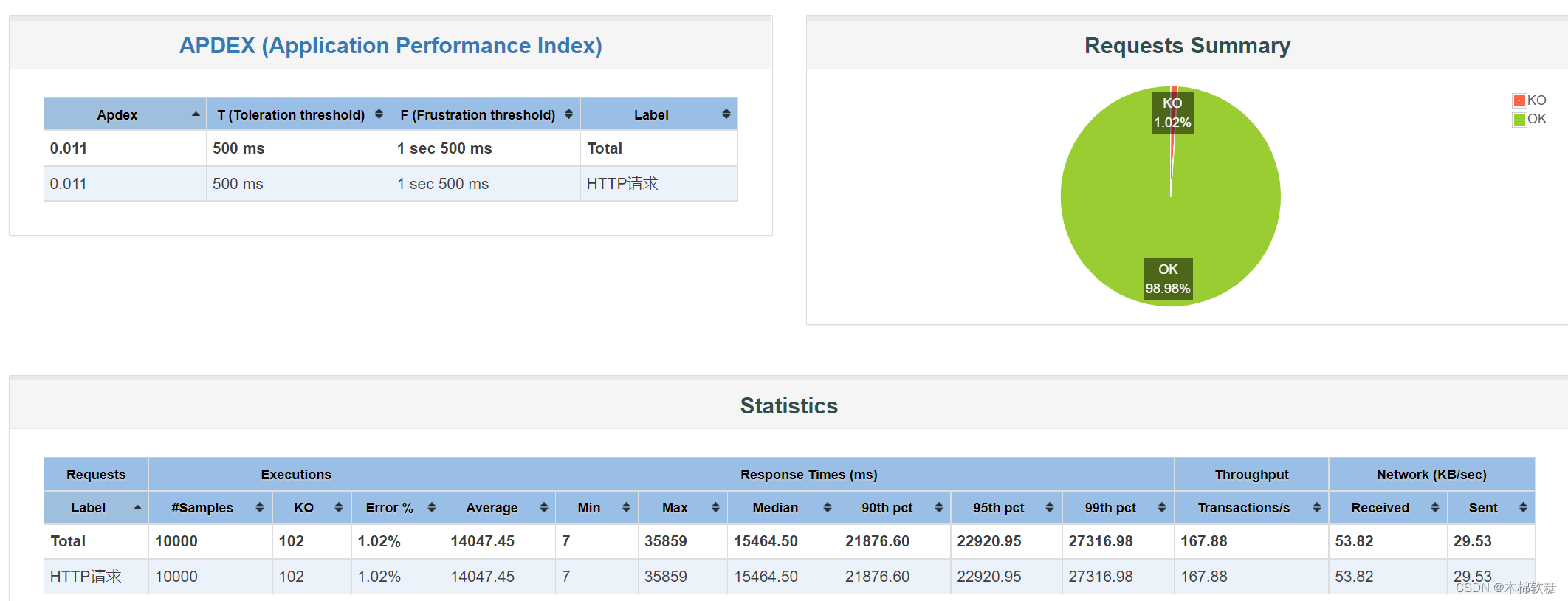This screenshot has height=601, width=1568.
Task: Select 21876.60 value in HTTP请求 row
Action: click(877, 577)
